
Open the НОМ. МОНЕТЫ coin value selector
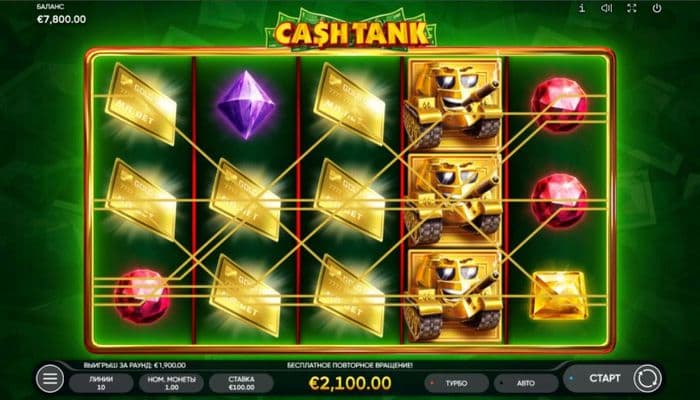pyautogui.click(x=171, y=383)
